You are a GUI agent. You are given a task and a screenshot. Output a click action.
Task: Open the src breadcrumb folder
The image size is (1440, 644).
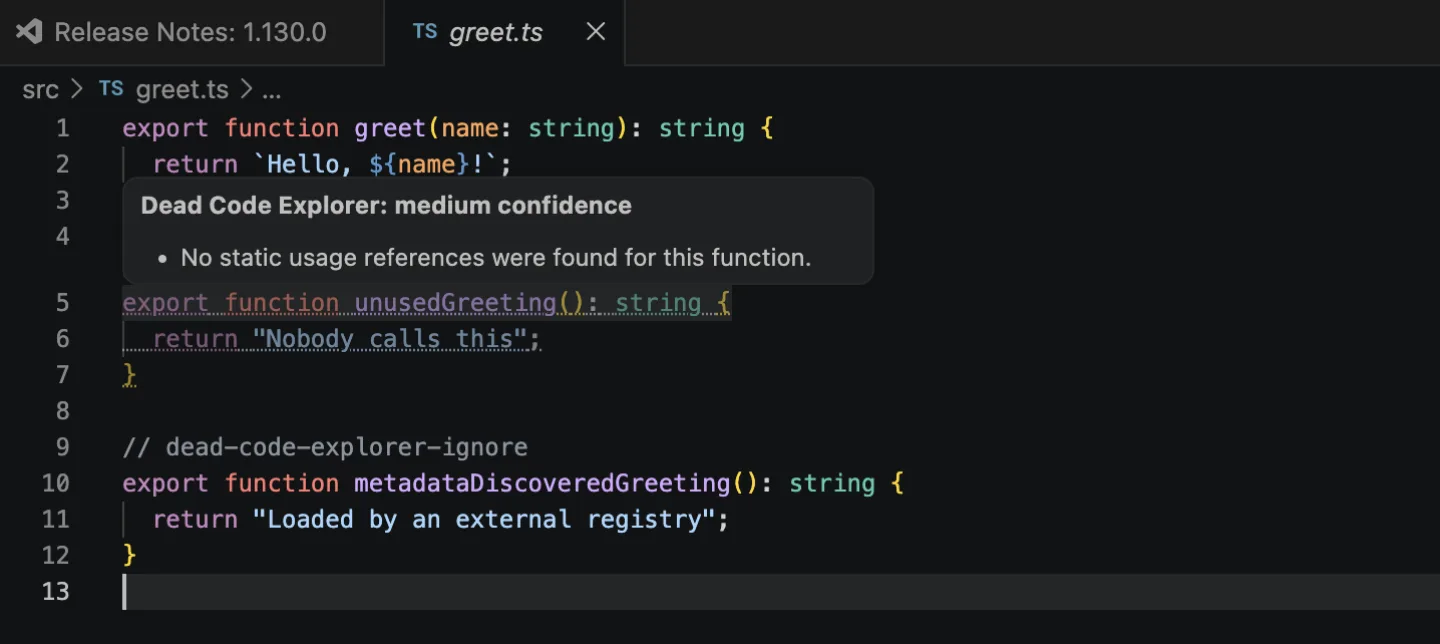pos(40,90)
